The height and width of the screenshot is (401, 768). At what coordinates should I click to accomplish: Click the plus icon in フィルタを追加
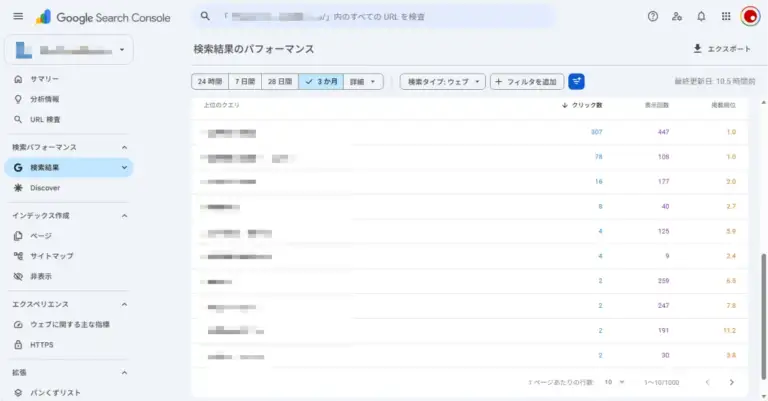(499, 81)
